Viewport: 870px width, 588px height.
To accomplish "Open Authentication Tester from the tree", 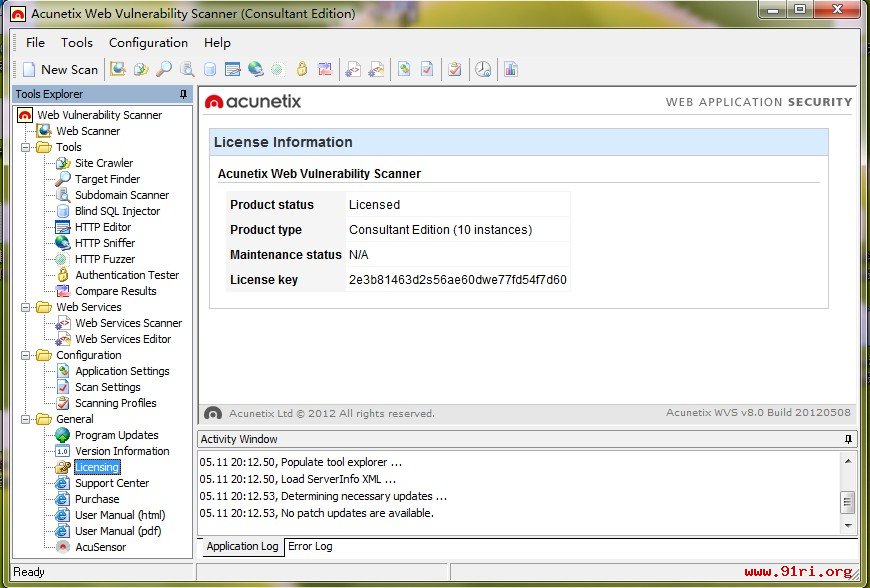I will [127, 275].
